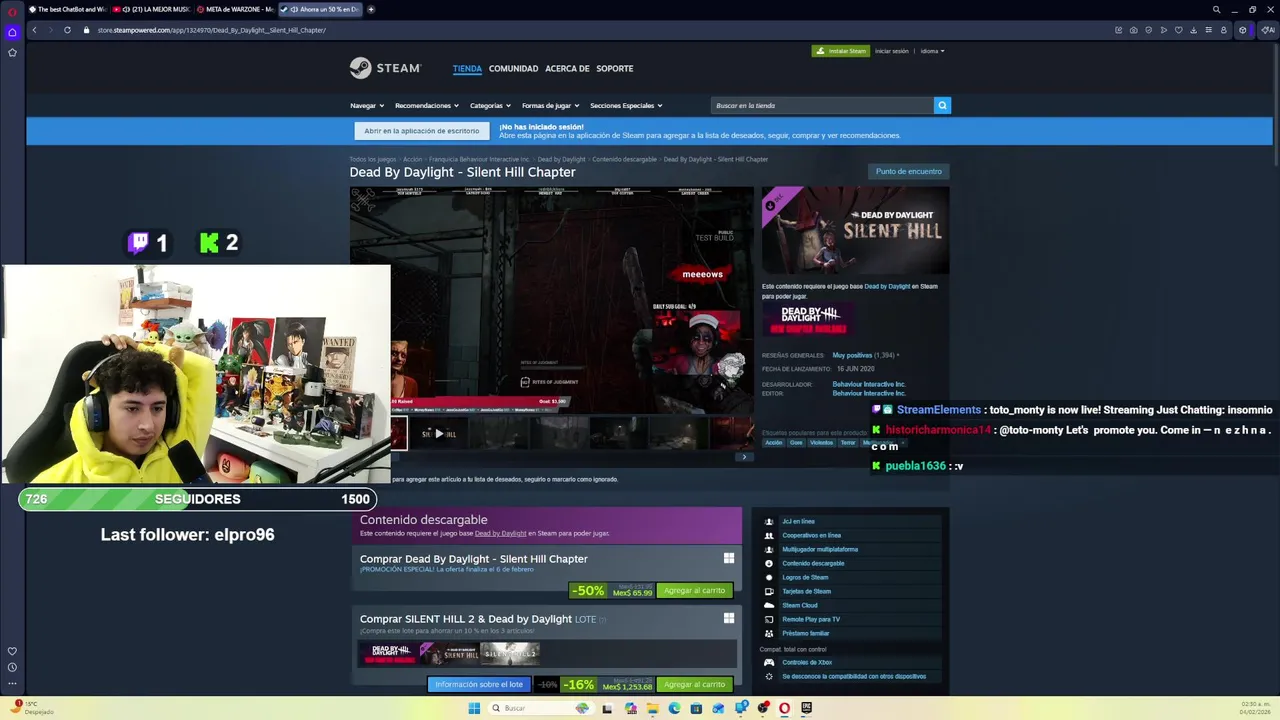Click the Opera profile account icon

pyautogui.click(x=1223, y=30)
